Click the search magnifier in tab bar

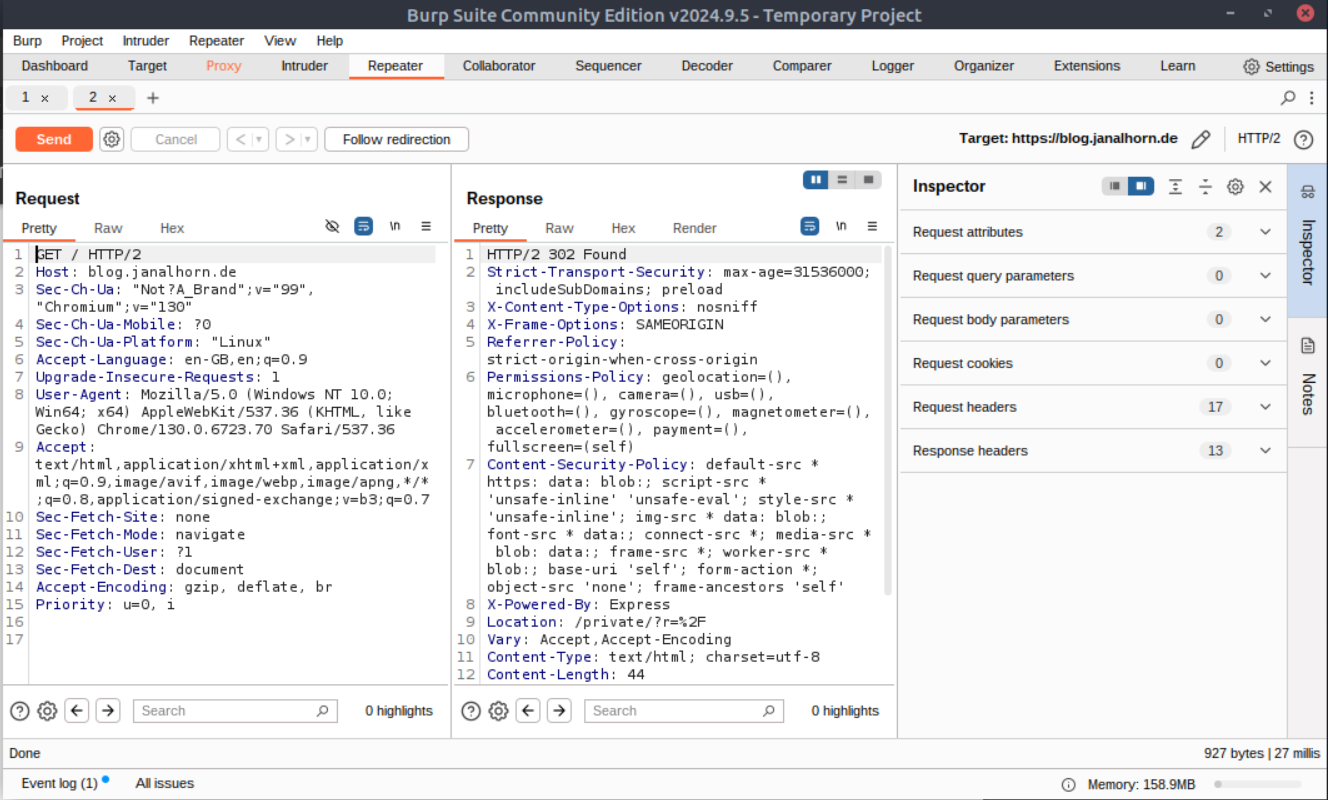coord(1288,98)
